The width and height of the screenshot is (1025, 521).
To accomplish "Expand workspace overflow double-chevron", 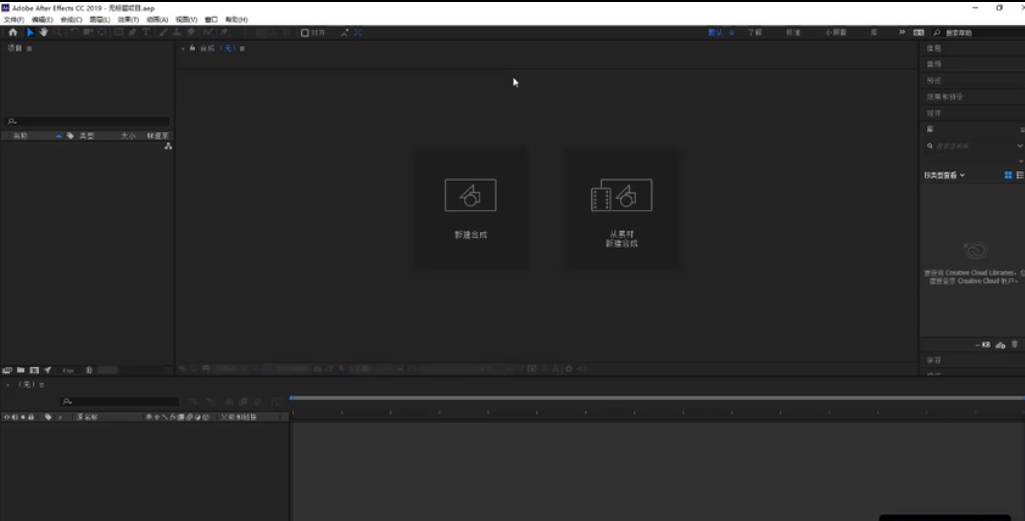I will [x=901, y=32].
